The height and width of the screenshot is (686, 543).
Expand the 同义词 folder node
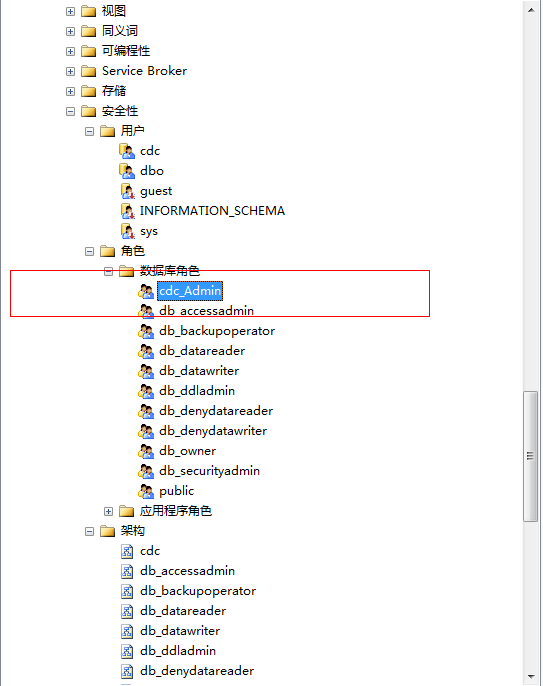point(70,32)
